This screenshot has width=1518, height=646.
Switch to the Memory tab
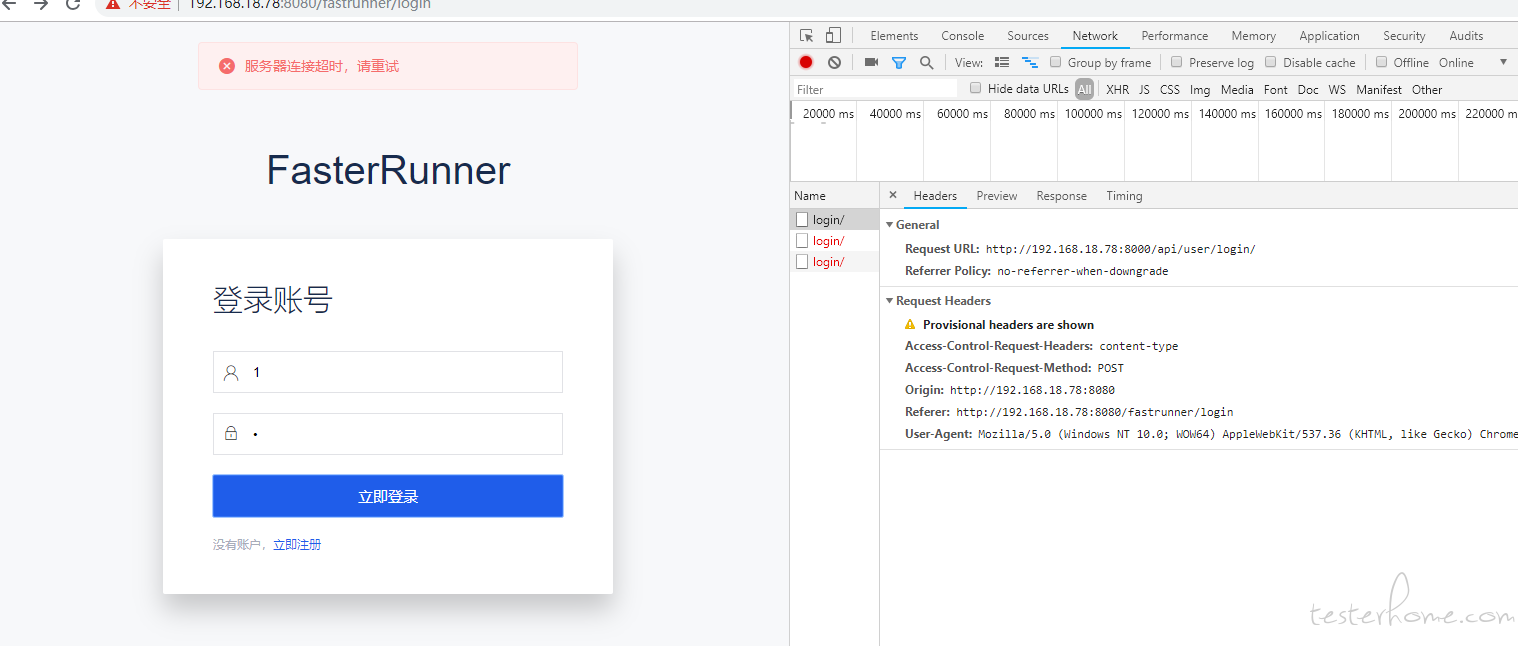(x=1254, y=36)
